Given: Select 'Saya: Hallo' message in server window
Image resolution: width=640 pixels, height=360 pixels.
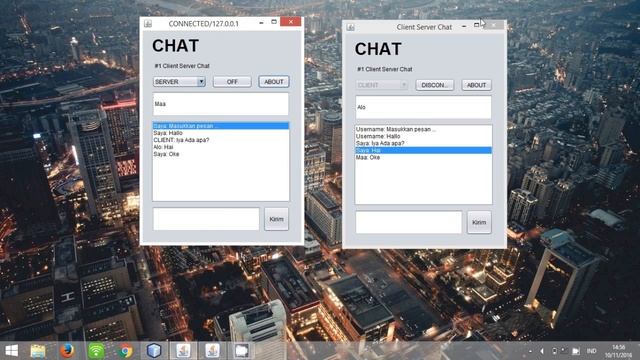Looking at the screenshot, I should point(221,133).
